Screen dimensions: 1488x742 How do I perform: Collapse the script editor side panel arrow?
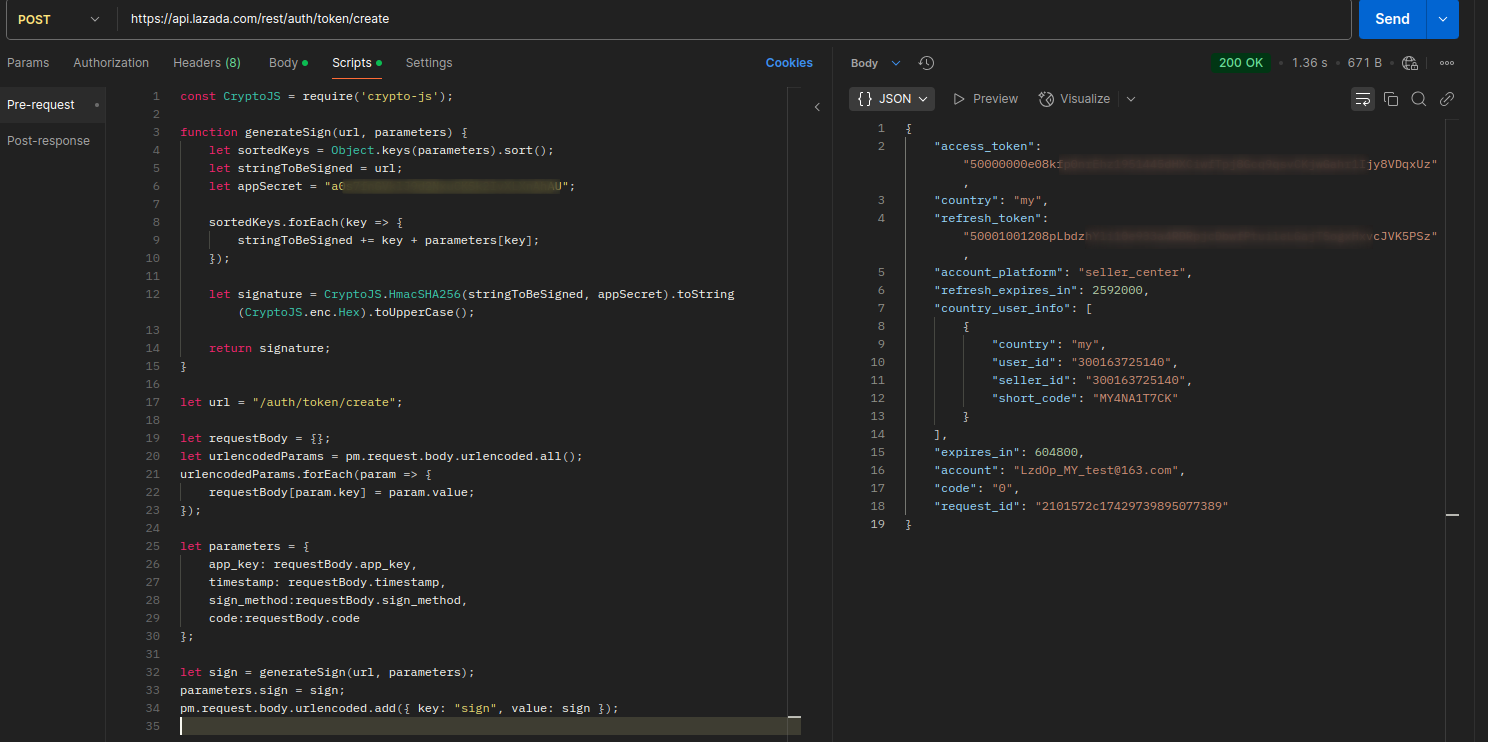tap(817, 107)
